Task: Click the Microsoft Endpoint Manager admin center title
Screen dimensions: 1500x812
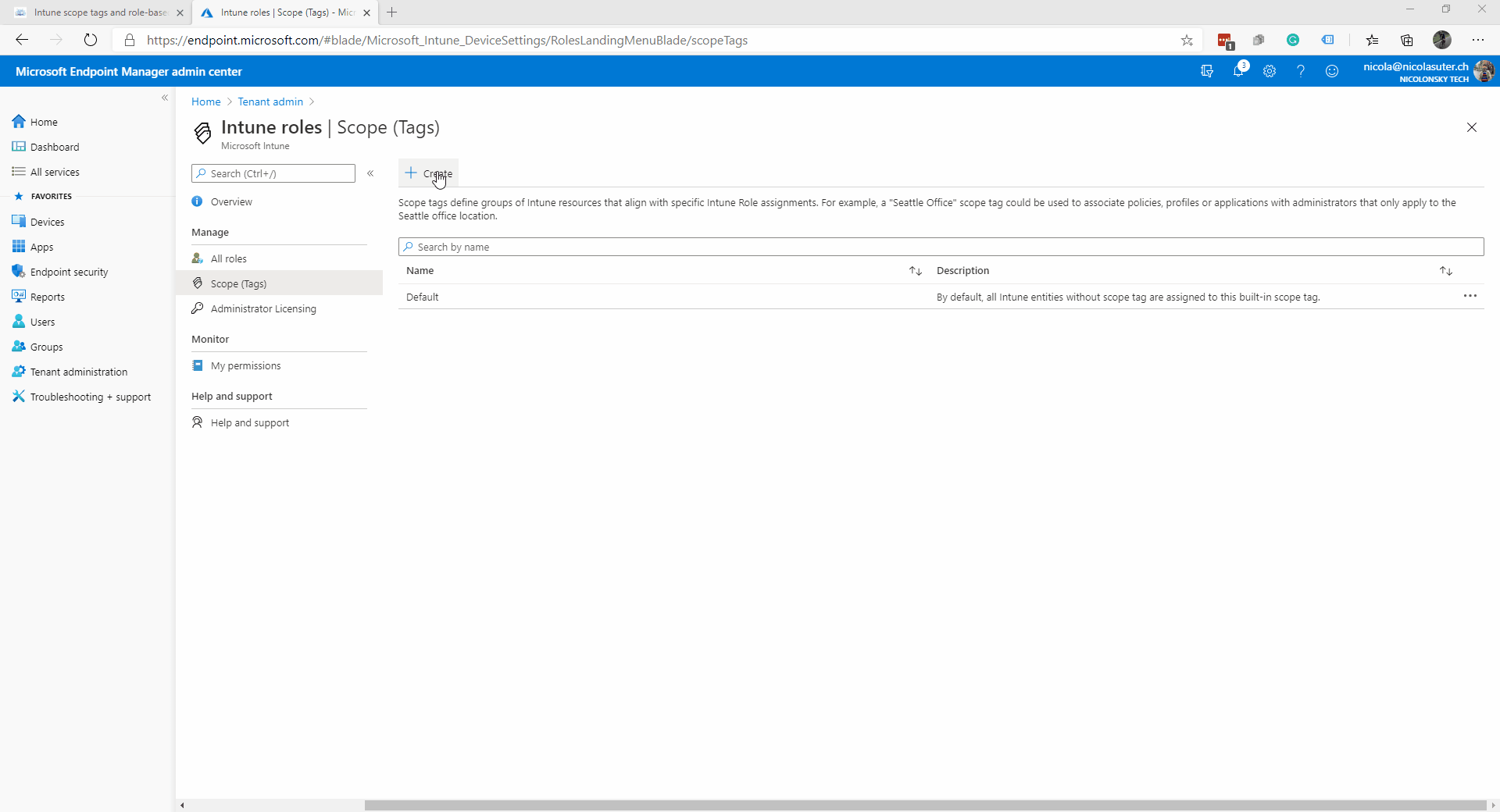Action: pyautogui.click(x=129, y=71)
